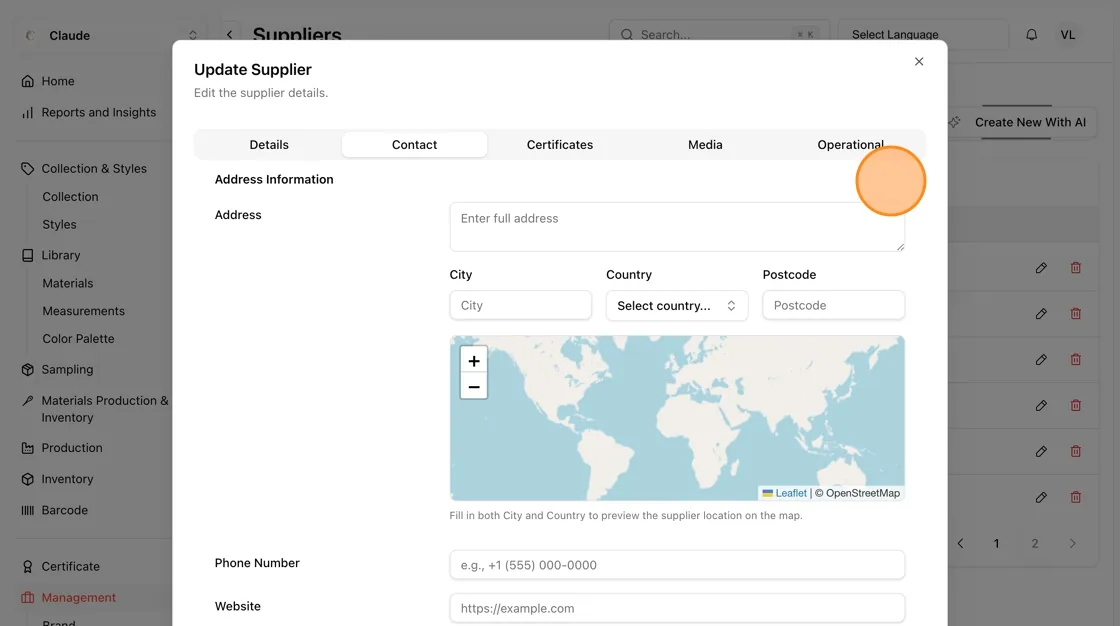Screen dimensions: 1120x626
Task: Open the Select Language dropdown
Action: click(x=923, y=35)
